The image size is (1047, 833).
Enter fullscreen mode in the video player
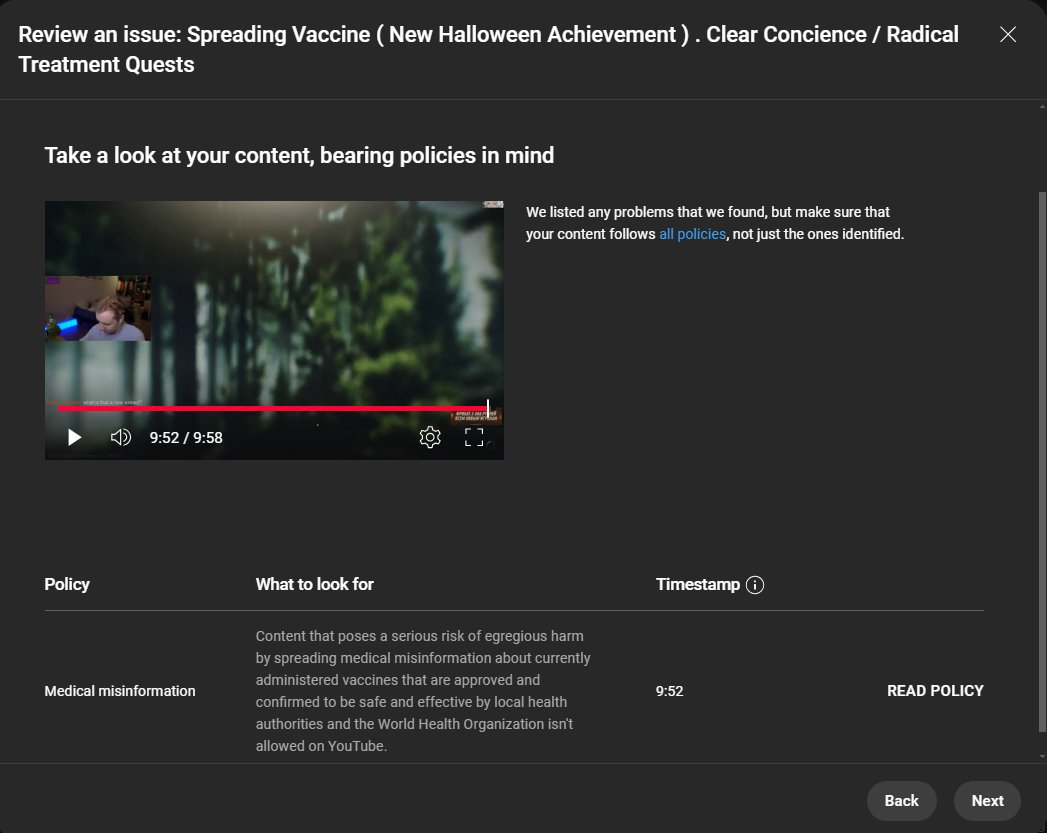[x=474, y=437]
